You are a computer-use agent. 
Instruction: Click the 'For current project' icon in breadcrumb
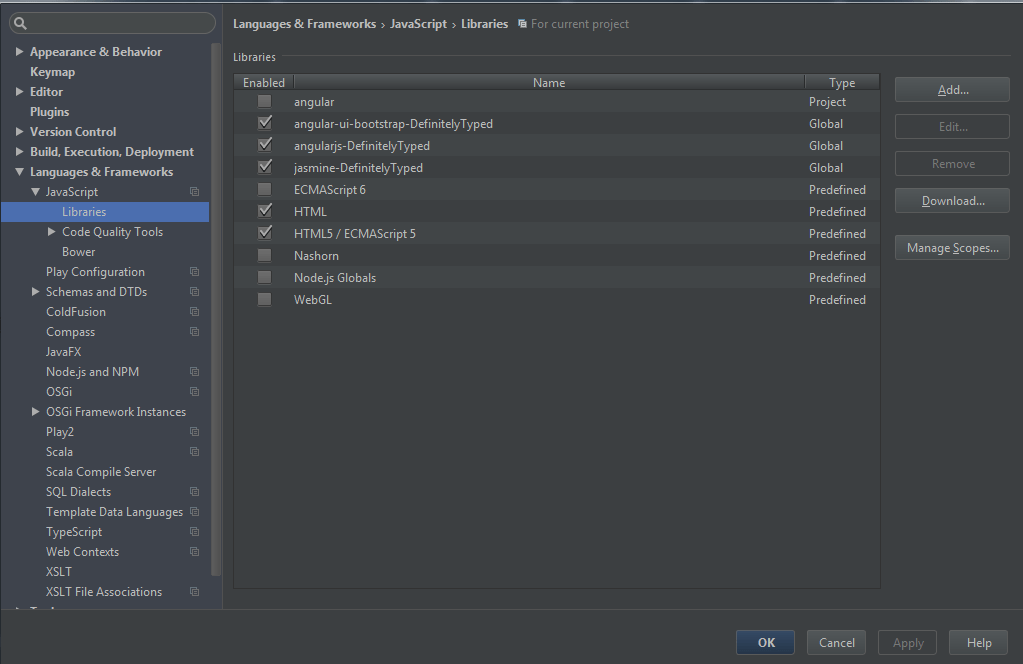click(522, 24)
